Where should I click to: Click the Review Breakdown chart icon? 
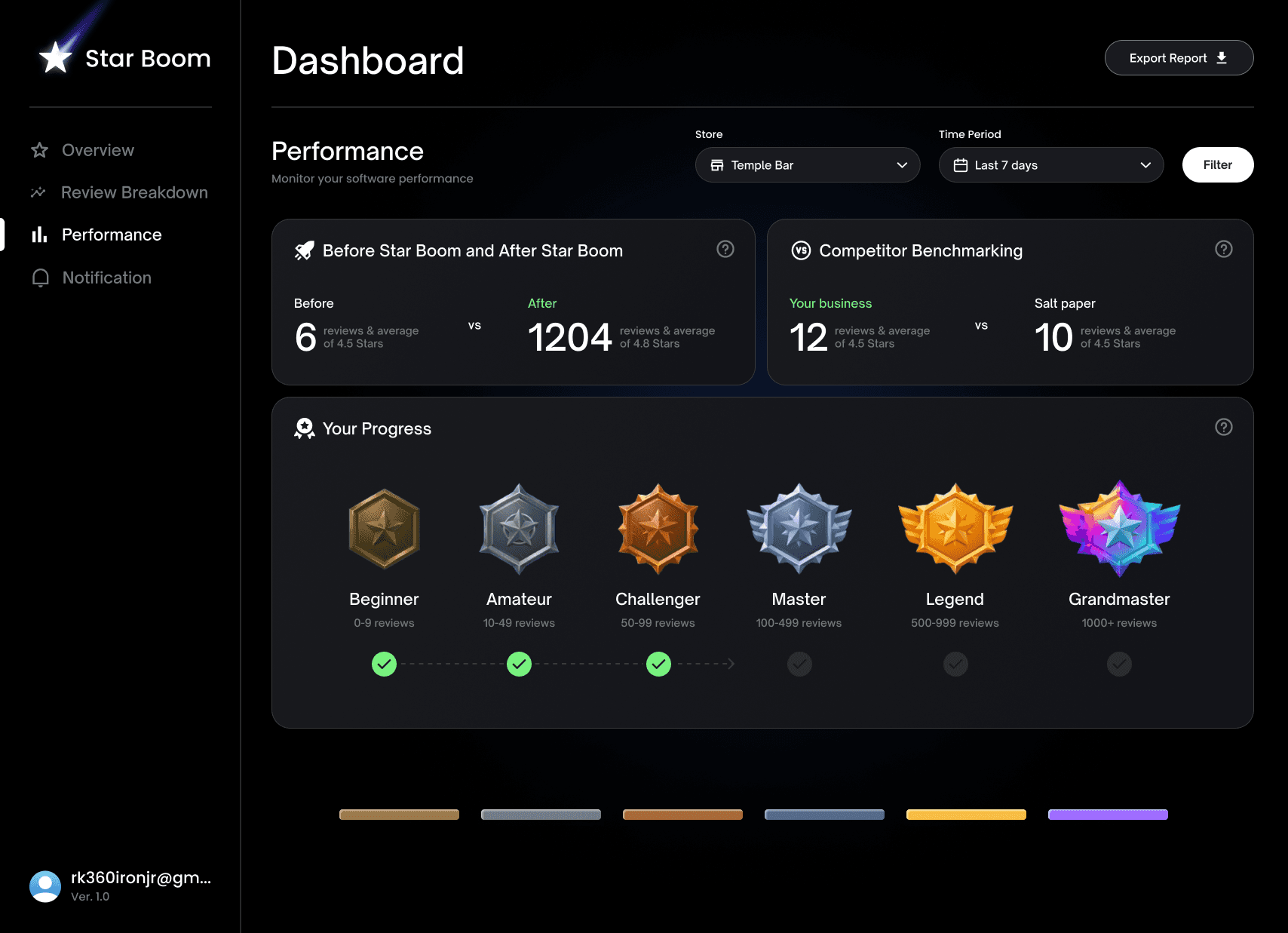[x=38, y=192]
